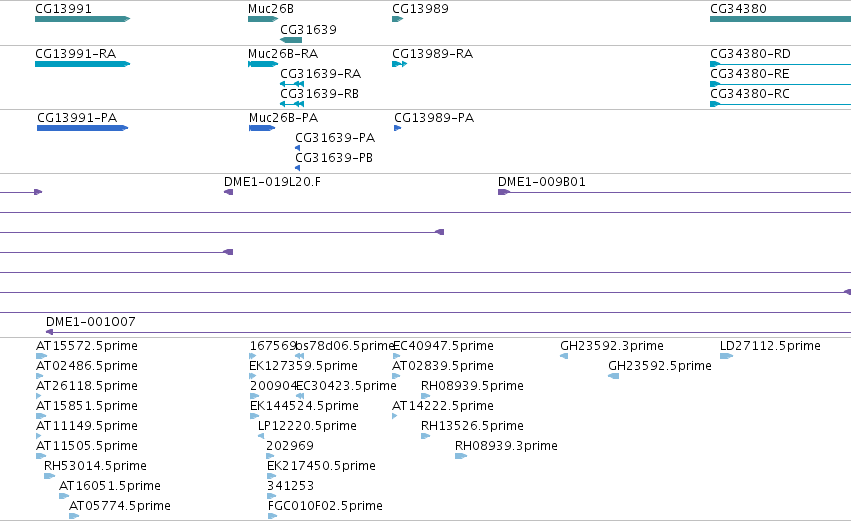Click EST AT02839.5prime
The image size is (851, 521).
[x=443, y=366]
